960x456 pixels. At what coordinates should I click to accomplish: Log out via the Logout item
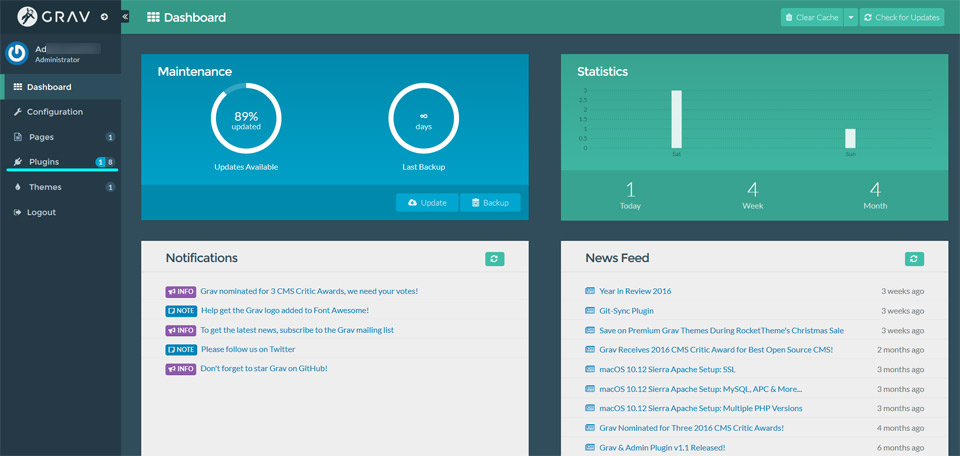(x=61, y=212)
